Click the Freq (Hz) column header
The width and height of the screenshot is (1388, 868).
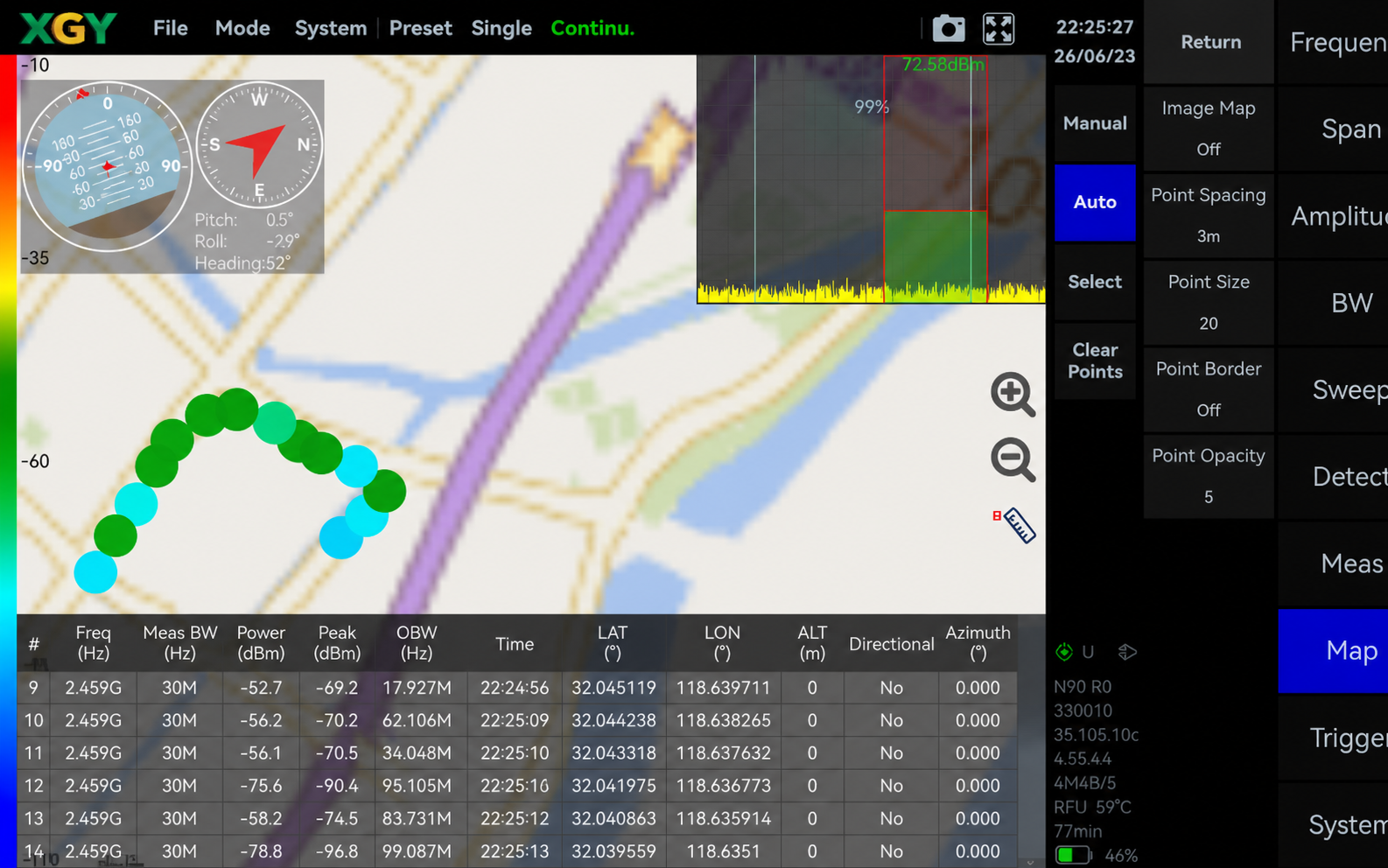click(x=93, y=643)
